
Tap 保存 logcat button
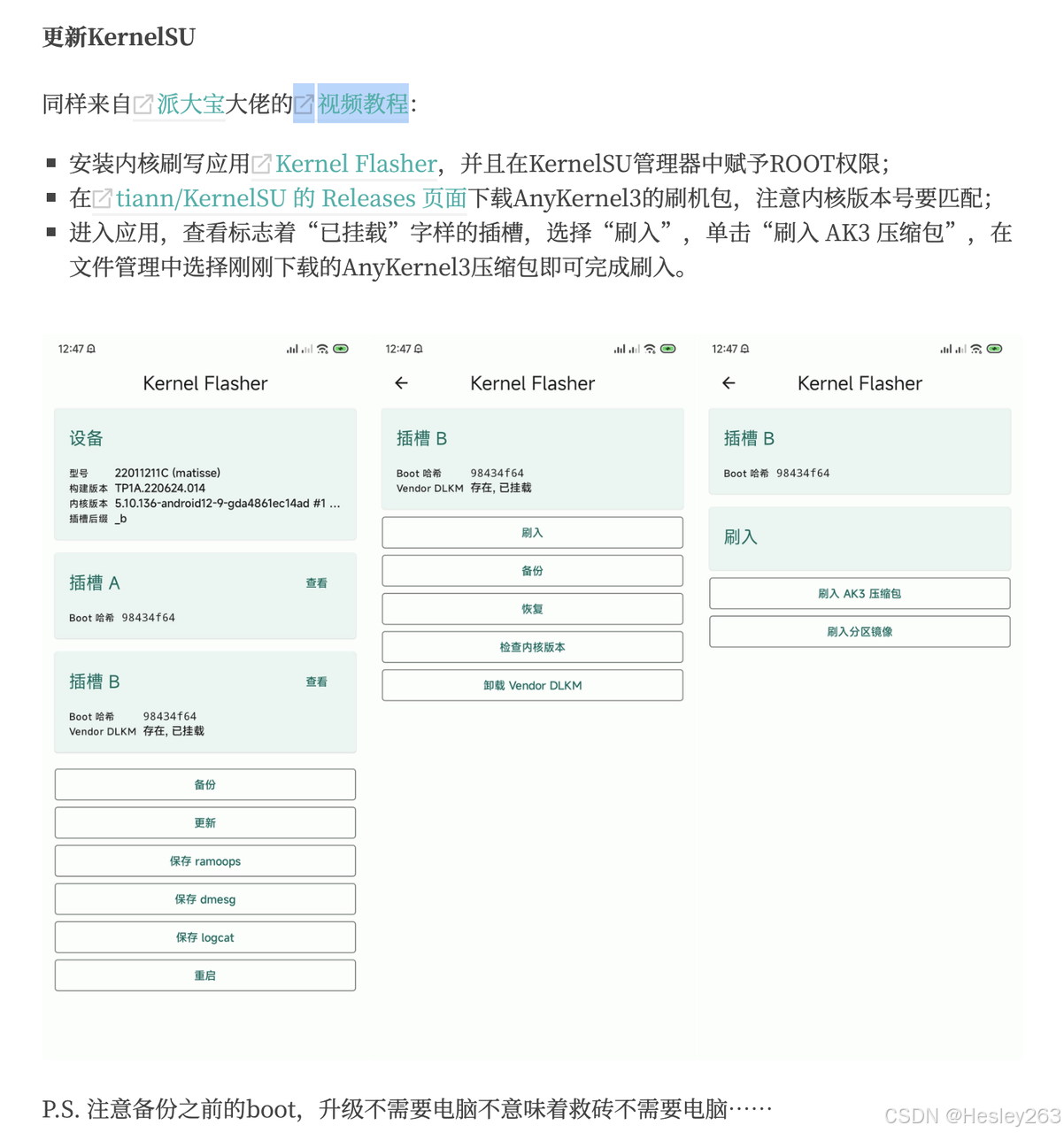[205, 936]
